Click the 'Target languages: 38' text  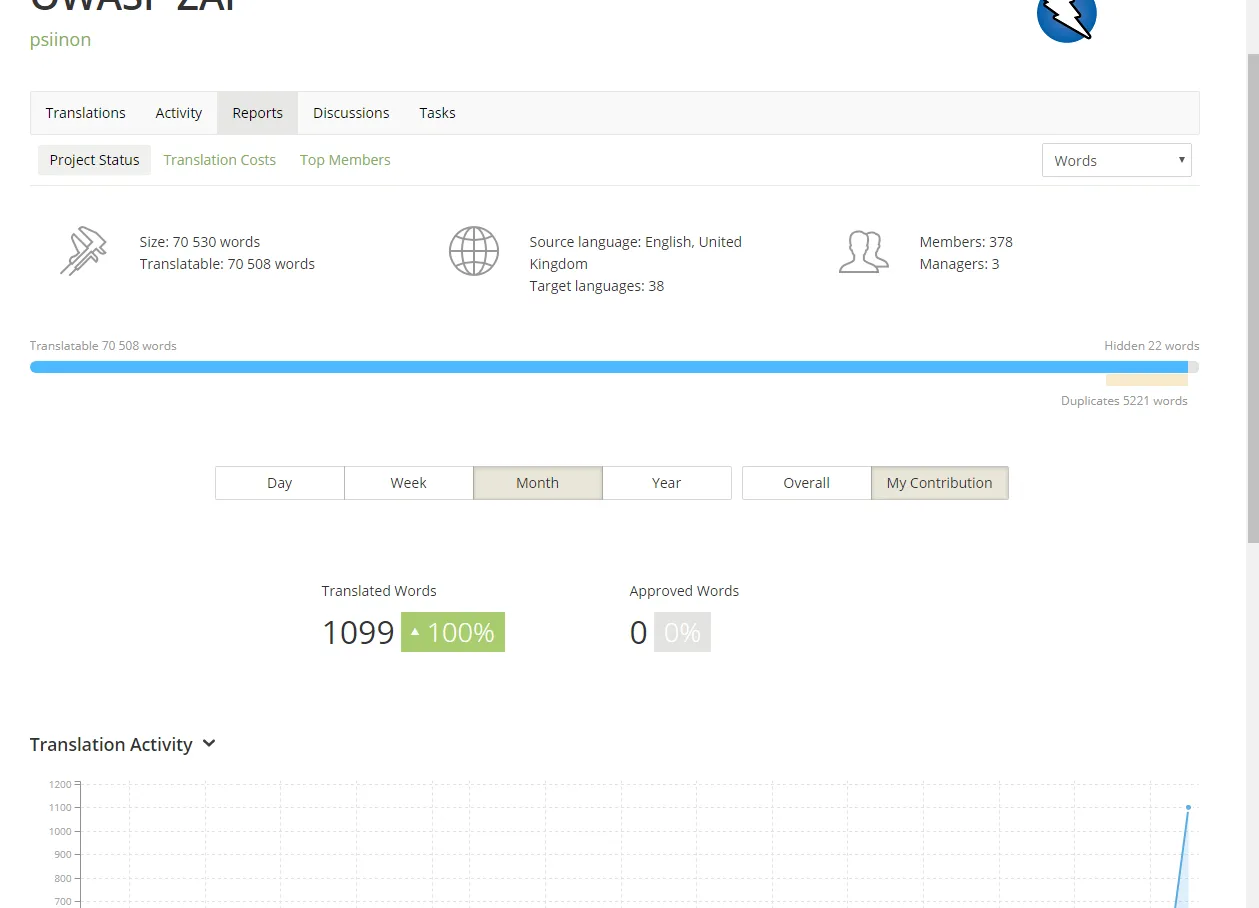[x=597, y=286]
